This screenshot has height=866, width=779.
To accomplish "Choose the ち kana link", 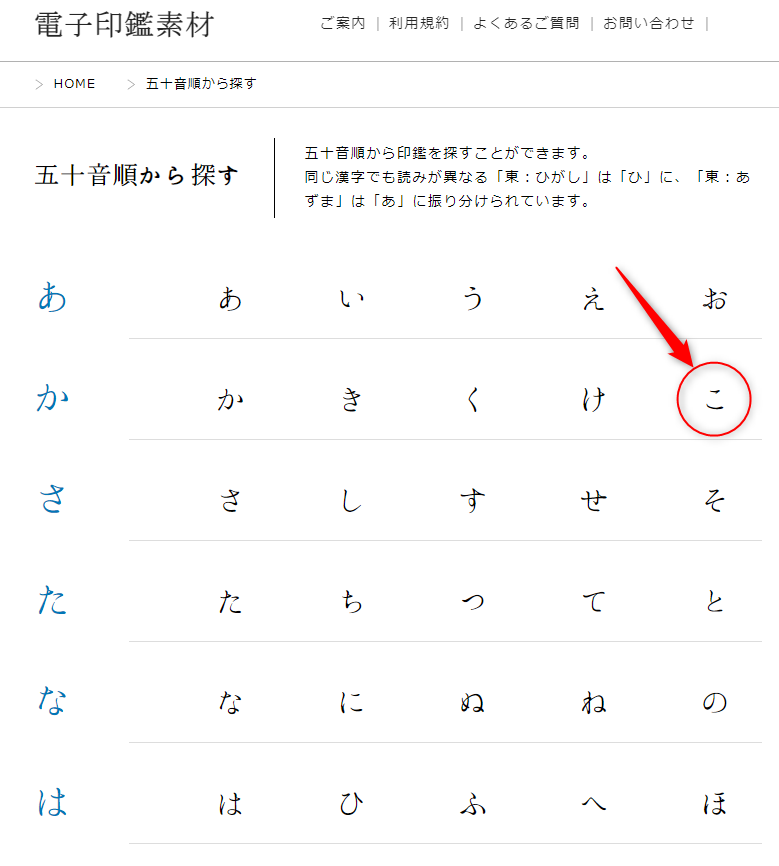I will tap(351, 601).
